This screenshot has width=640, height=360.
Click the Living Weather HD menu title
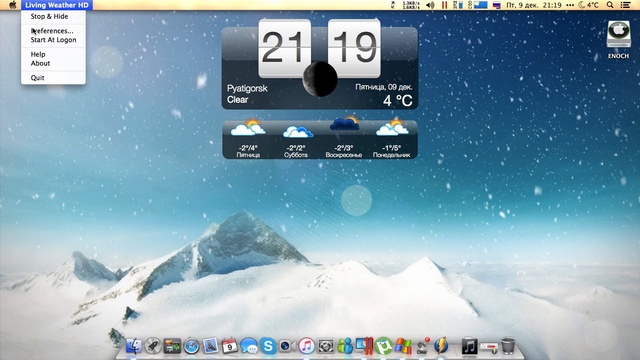point(57,5)
